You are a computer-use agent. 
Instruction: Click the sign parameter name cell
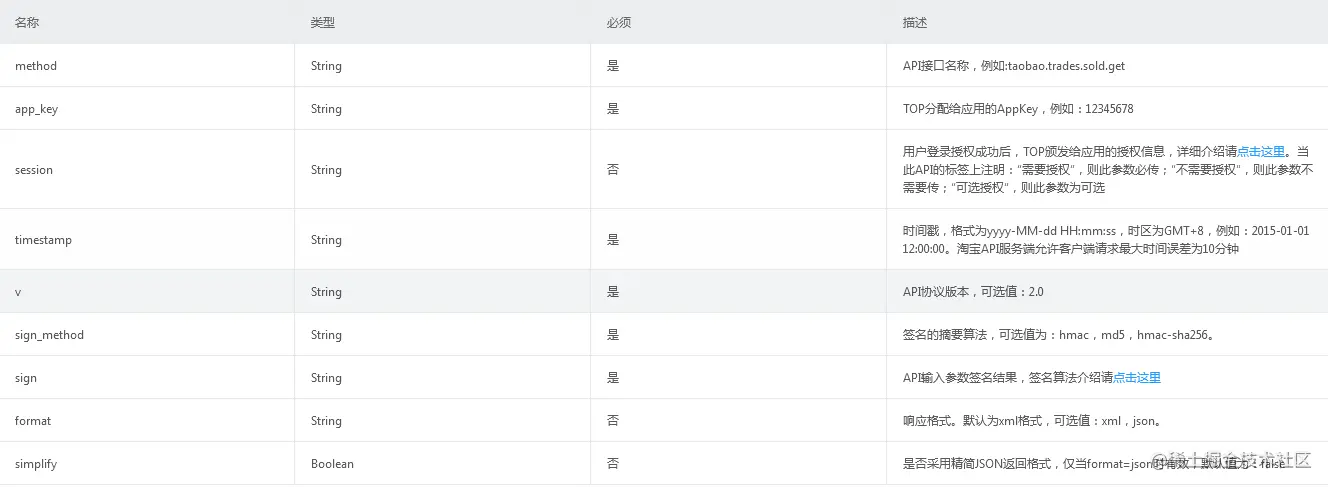(x=26, y=378)
